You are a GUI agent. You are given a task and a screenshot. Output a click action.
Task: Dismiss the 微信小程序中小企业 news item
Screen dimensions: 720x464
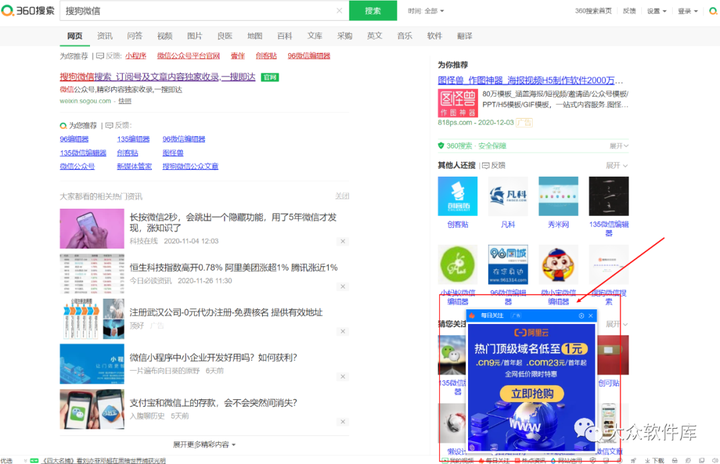click(343, 376)
